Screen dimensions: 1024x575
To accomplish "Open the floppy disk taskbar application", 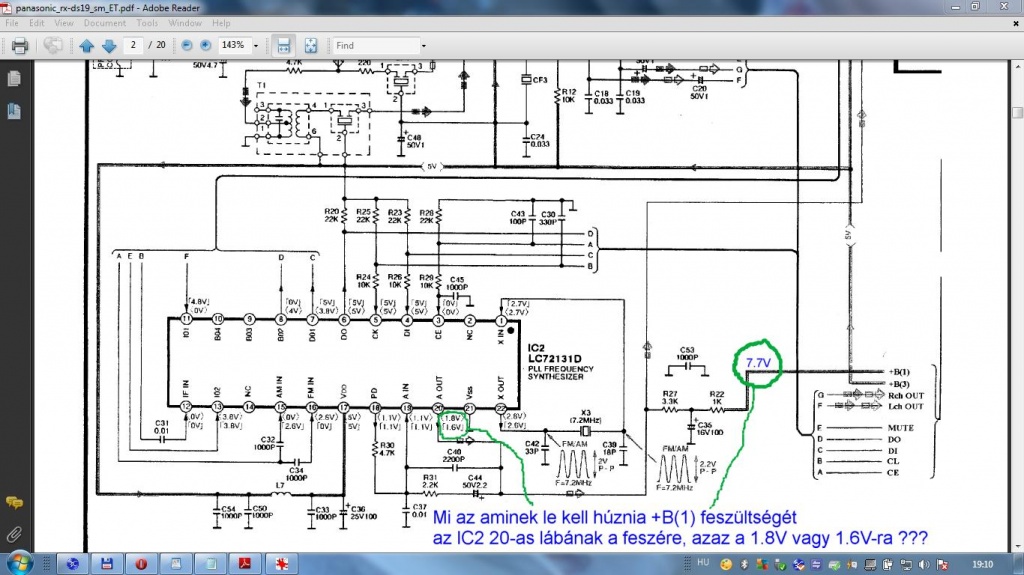I will [x=106, y=564].
